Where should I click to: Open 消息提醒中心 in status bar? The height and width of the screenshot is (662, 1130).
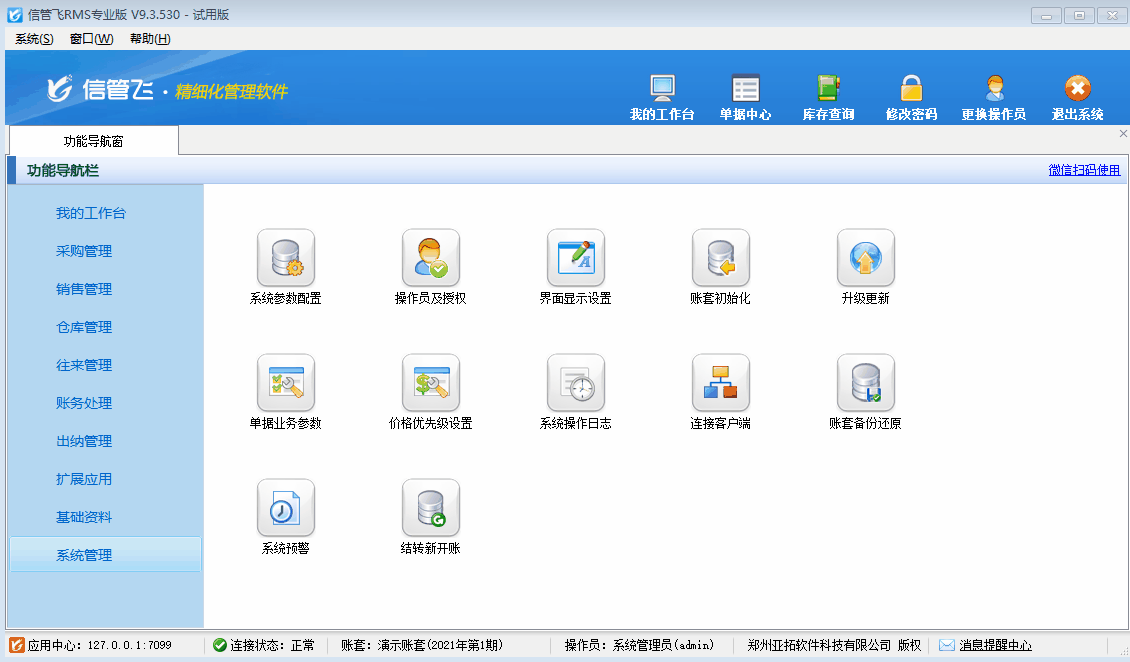pos(995,646)
